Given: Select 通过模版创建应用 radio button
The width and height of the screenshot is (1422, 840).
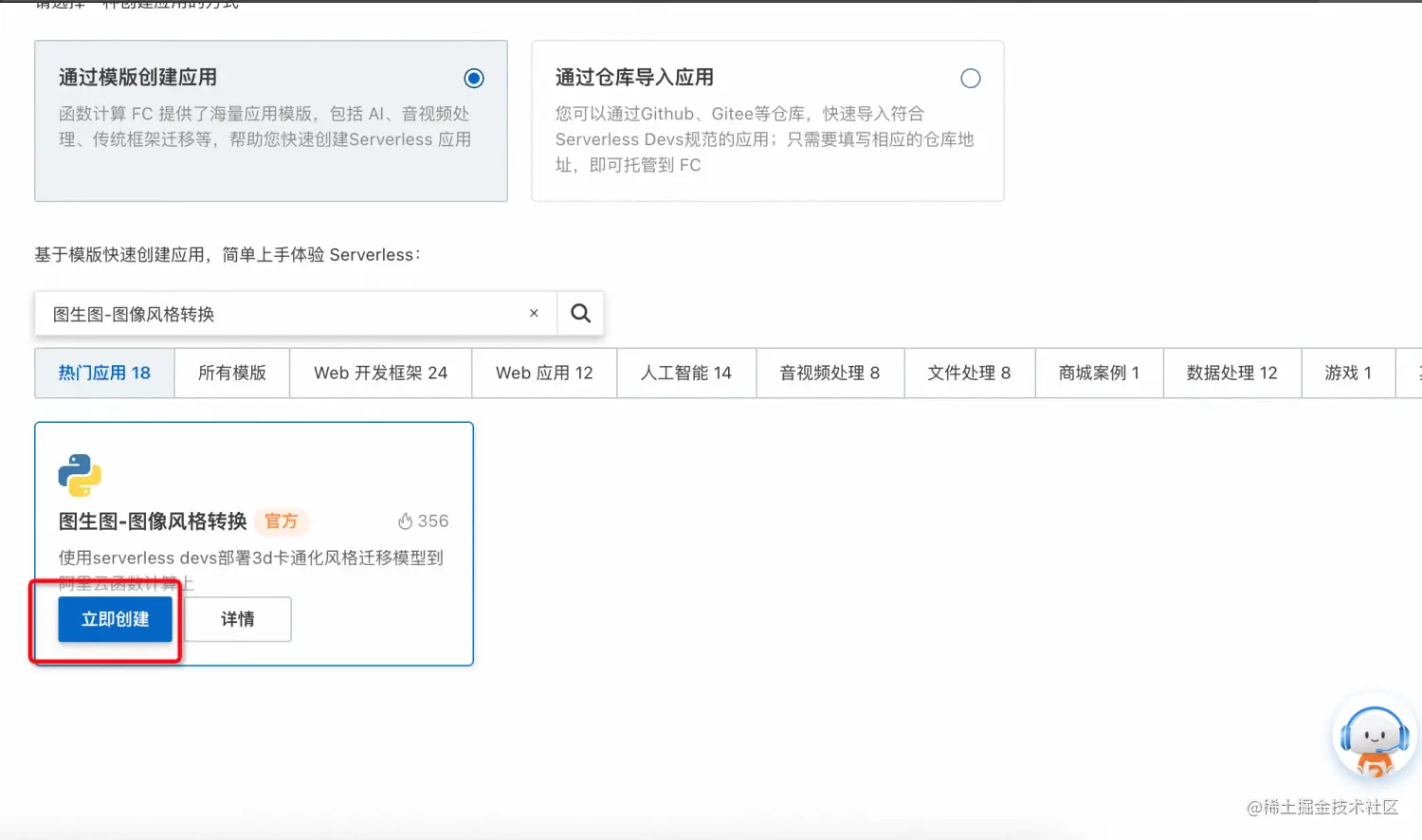Looking at the screenshot, I should (474, 78).
